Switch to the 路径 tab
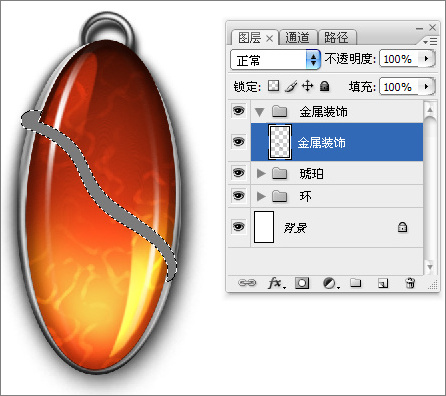Screen dimensions: 446x396 337,37
